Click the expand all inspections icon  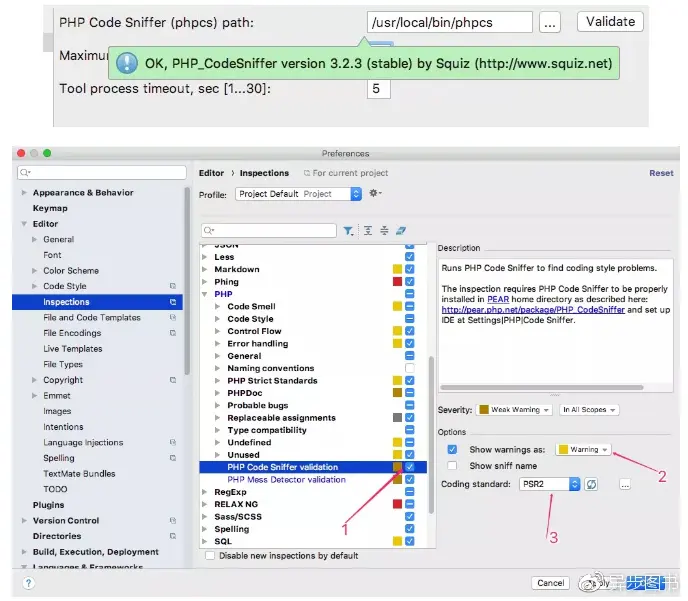coord(368,231)
